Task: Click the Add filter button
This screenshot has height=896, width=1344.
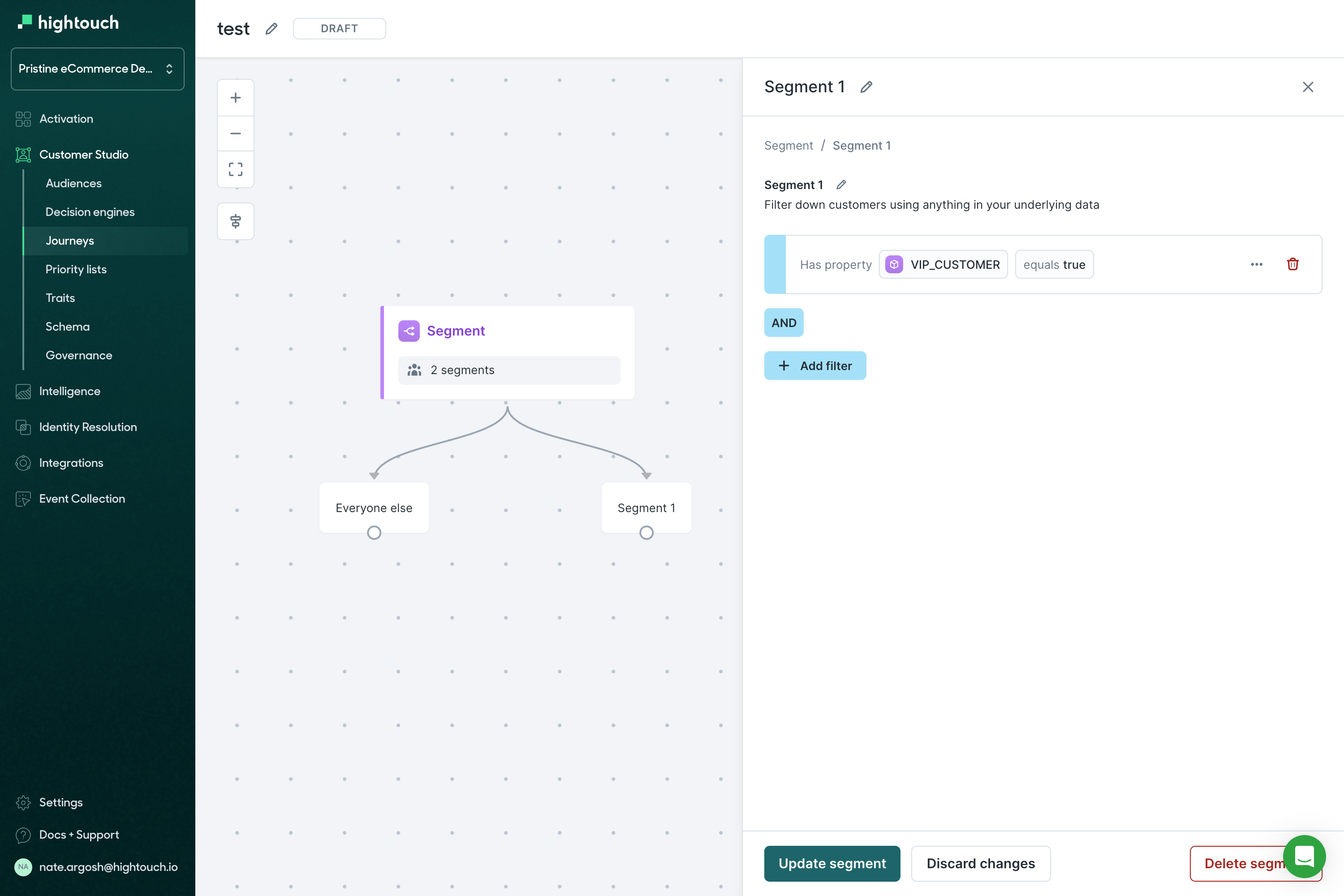Action: pyautogui.click(x=815, y=365)
